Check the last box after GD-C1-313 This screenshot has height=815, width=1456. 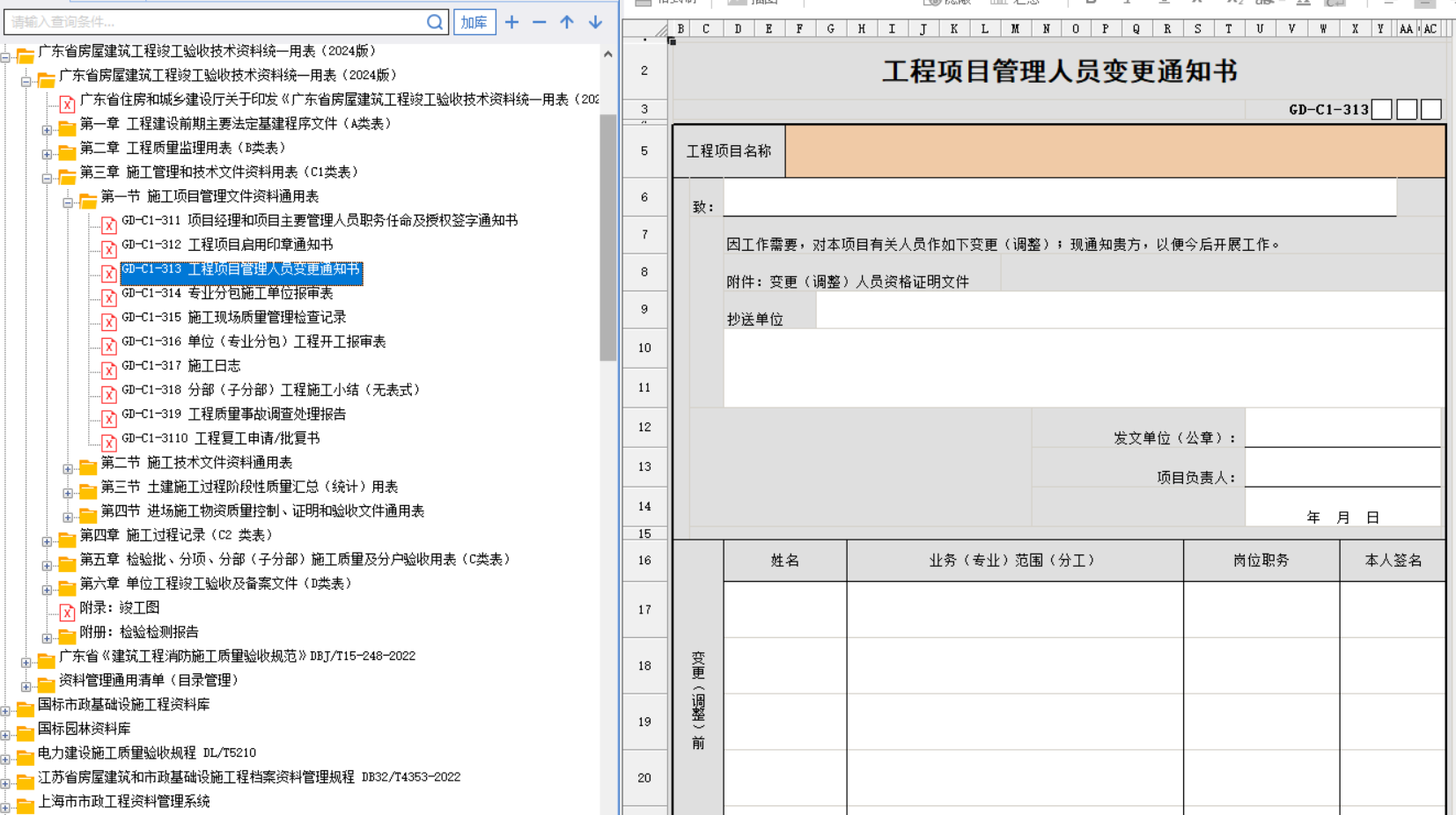(x=1431, y=110)
